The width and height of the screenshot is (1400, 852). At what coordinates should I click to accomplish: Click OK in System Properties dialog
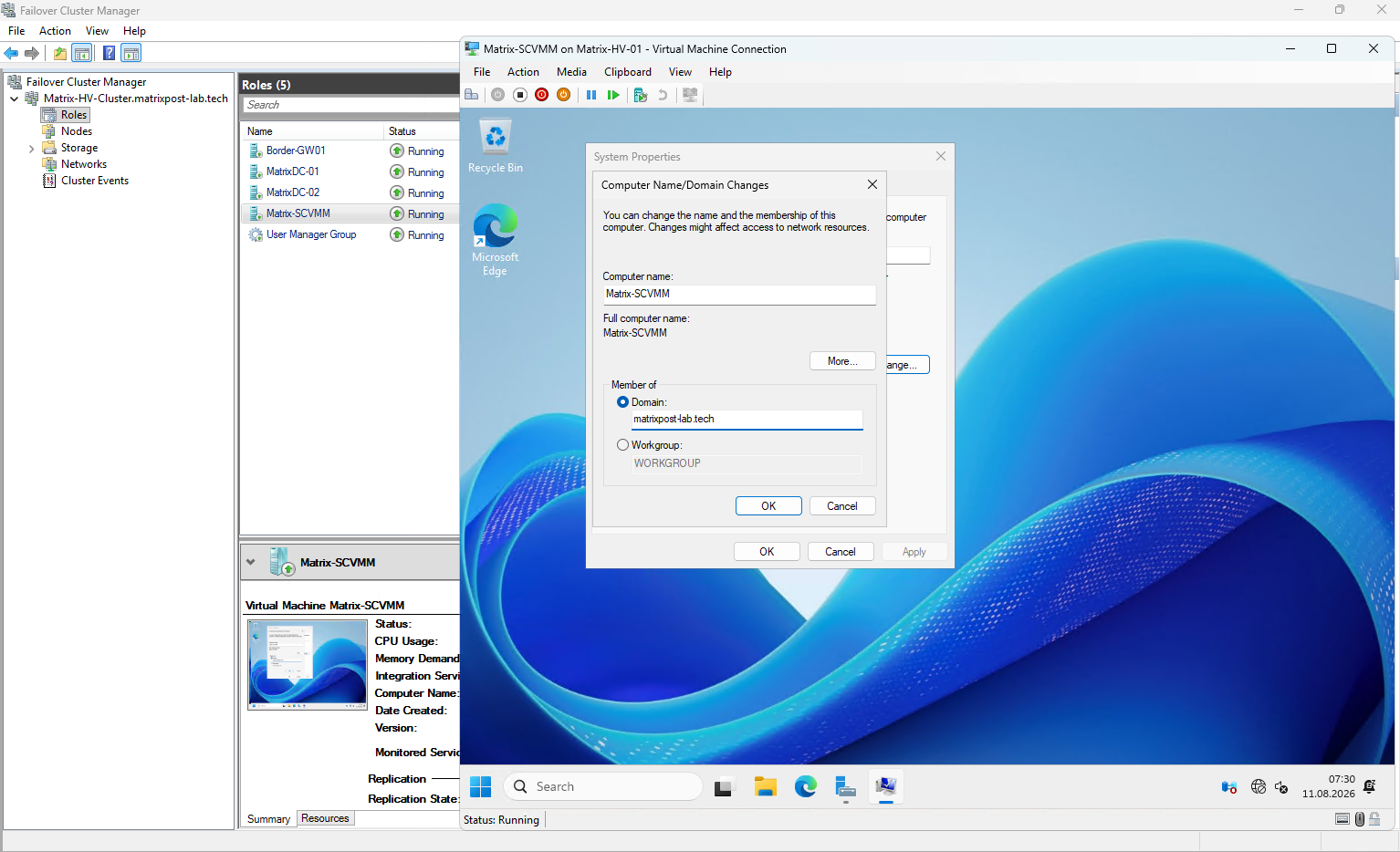tap(767, 552)
